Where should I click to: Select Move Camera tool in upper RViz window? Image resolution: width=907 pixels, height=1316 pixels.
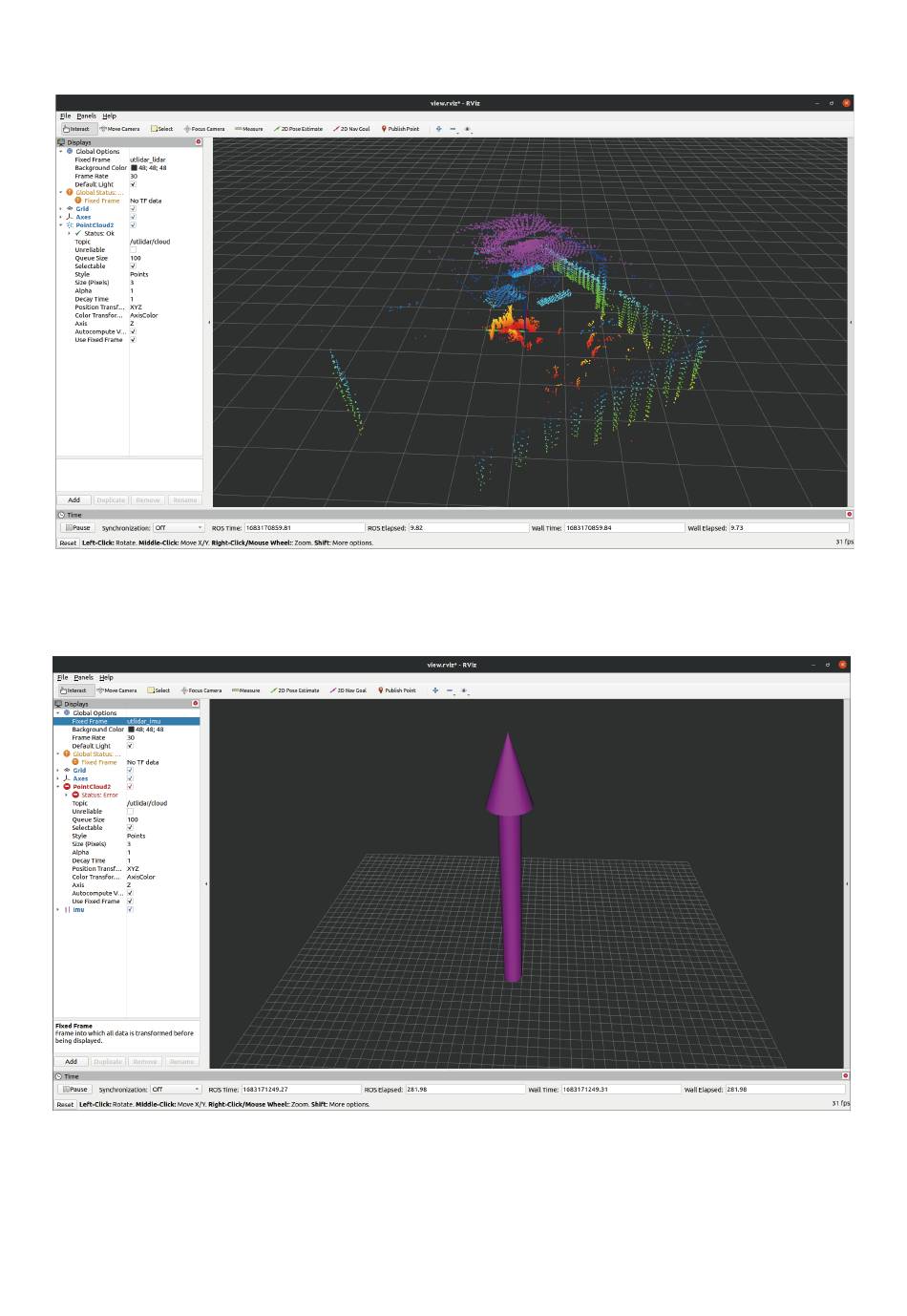click(119, 129)
